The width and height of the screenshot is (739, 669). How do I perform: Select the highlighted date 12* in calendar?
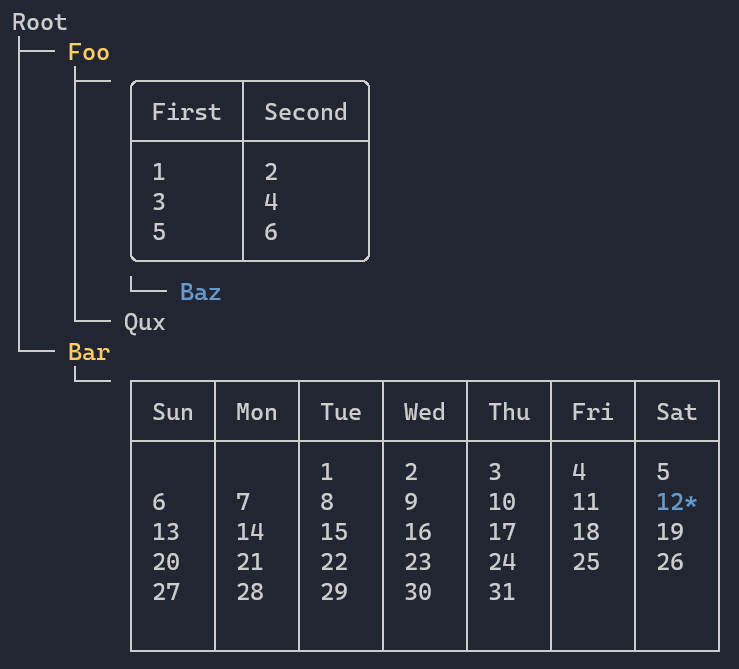[x=676, y=502]
